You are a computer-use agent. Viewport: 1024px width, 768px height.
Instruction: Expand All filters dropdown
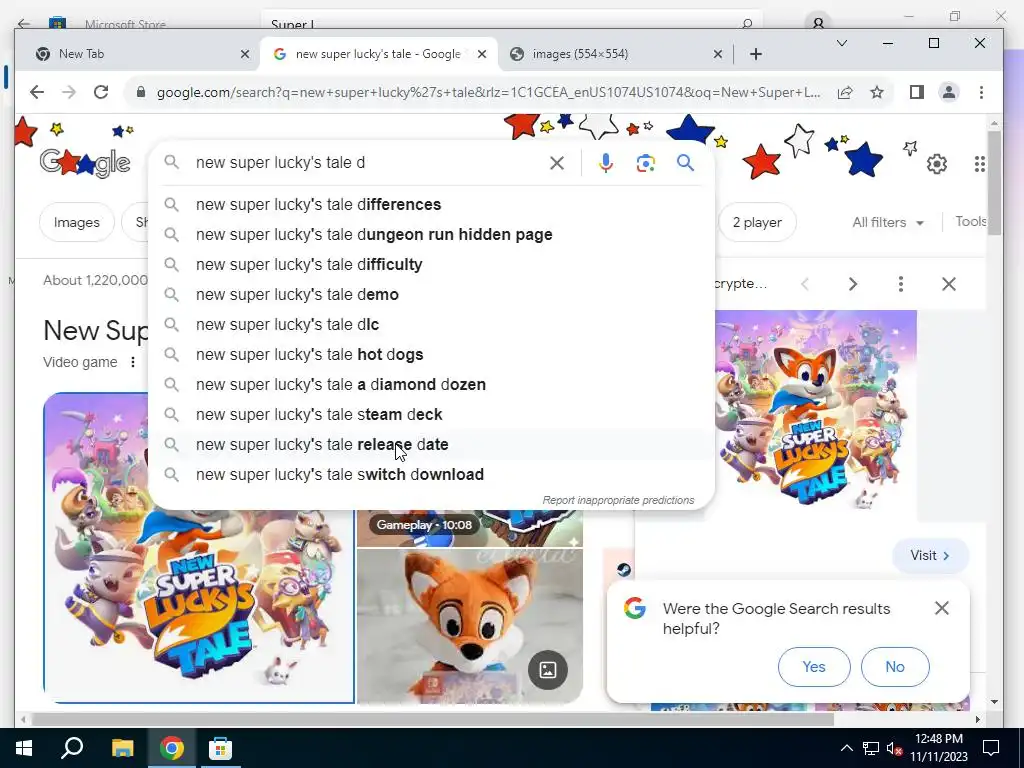(888, 222)
